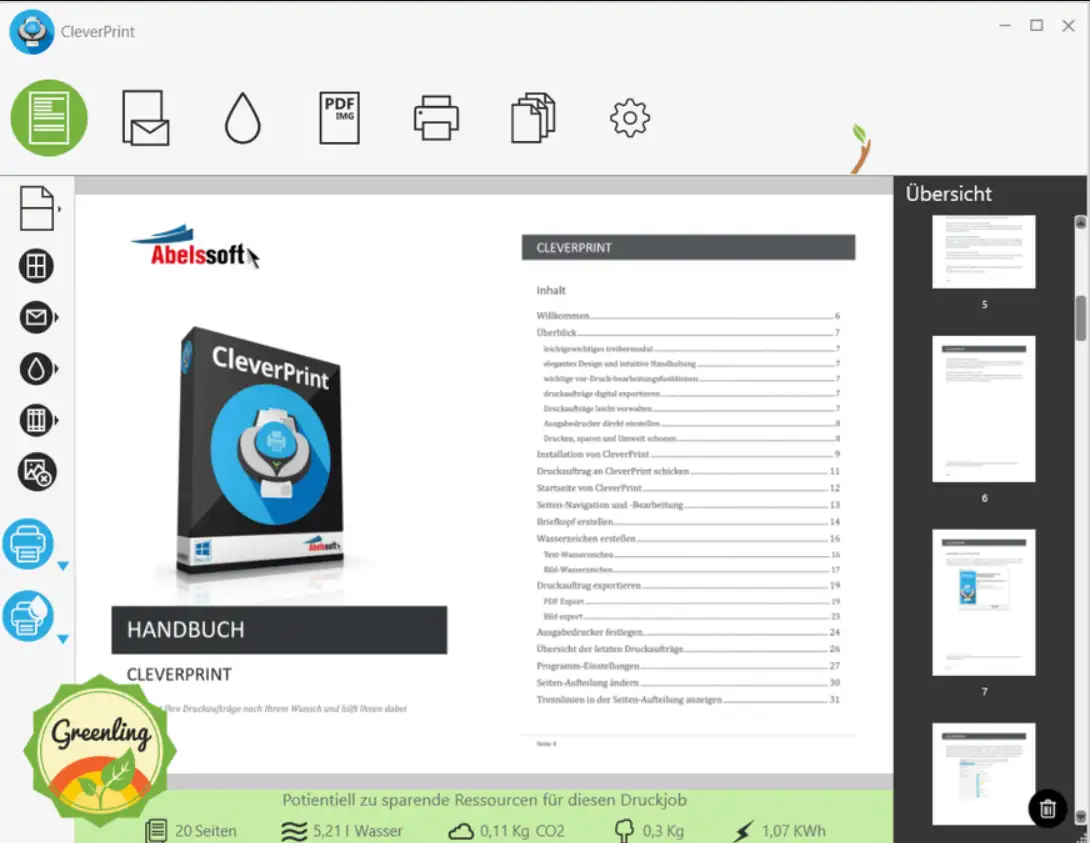Expand the blue print button dropdown arrow
The height and width of the screenshot is (843, 1090).
tap(63, 567)
